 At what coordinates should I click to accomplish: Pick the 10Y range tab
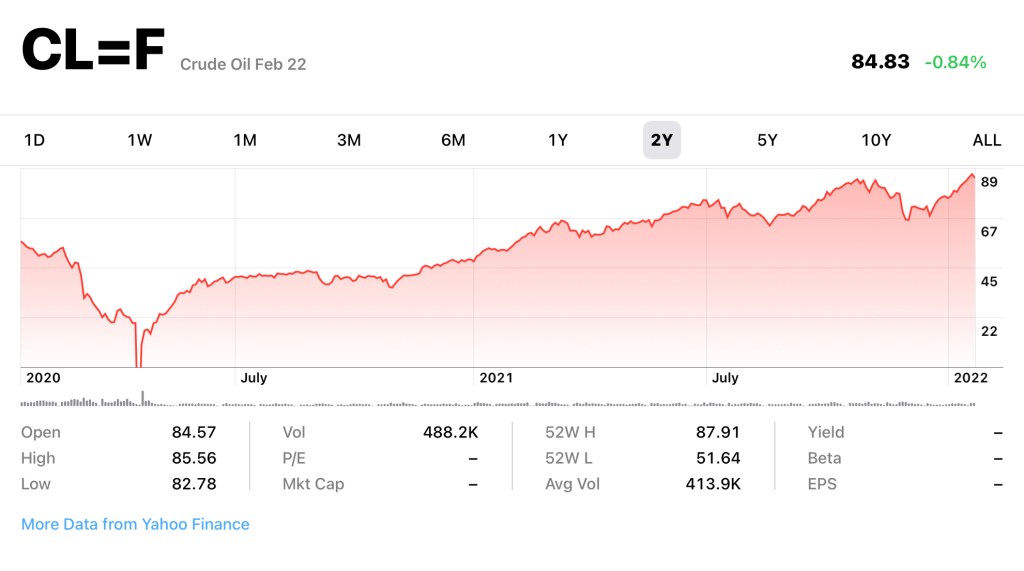click(x=876, y=140)
